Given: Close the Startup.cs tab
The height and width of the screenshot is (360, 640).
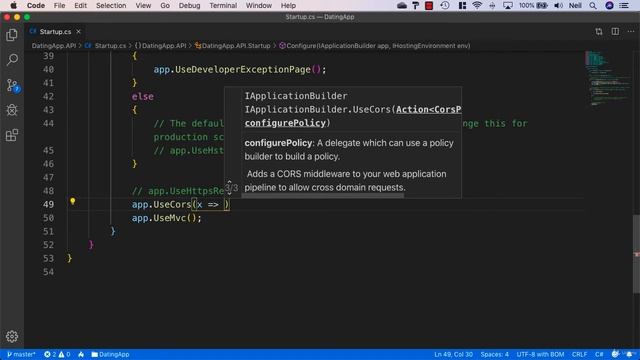Looking at the screenshot, I should point(78,31).
